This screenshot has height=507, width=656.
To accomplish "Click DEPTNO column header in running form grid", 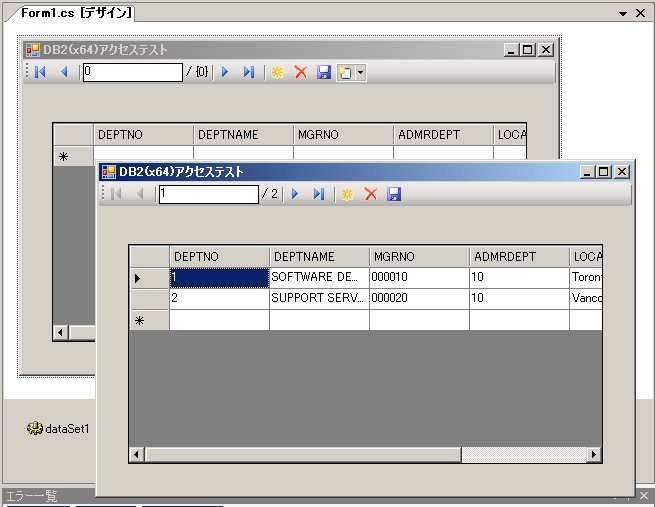I will point(219,256).
